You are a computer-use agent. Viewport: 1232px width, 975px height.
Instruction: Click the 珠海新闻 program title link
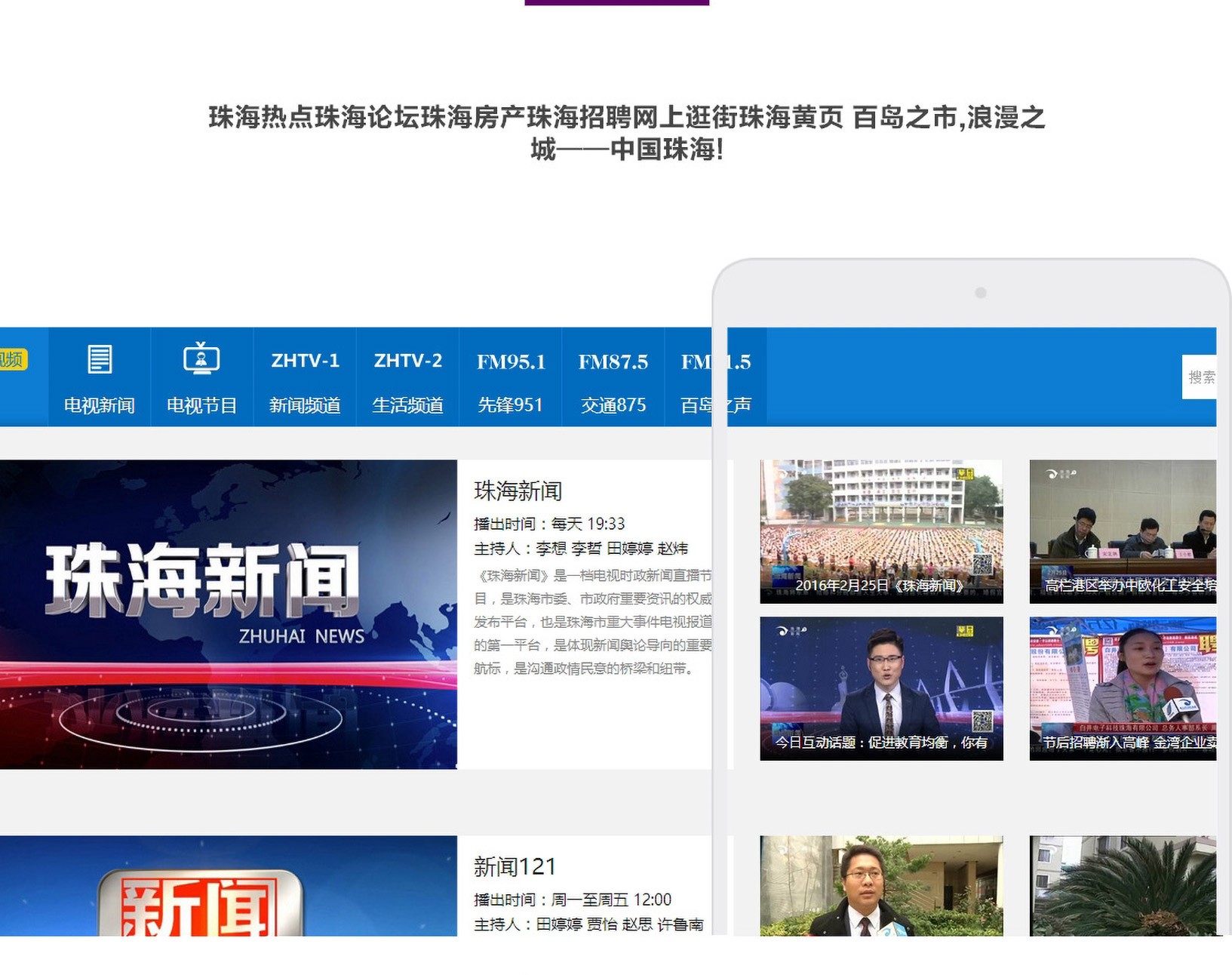pyautogui.click(x=518, y=491)
